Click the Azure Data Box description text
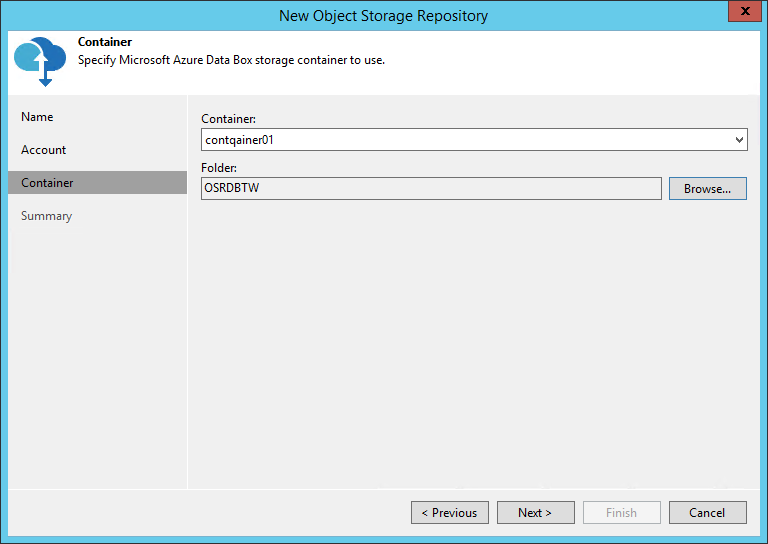768x544 pixels. click(231, 60)
